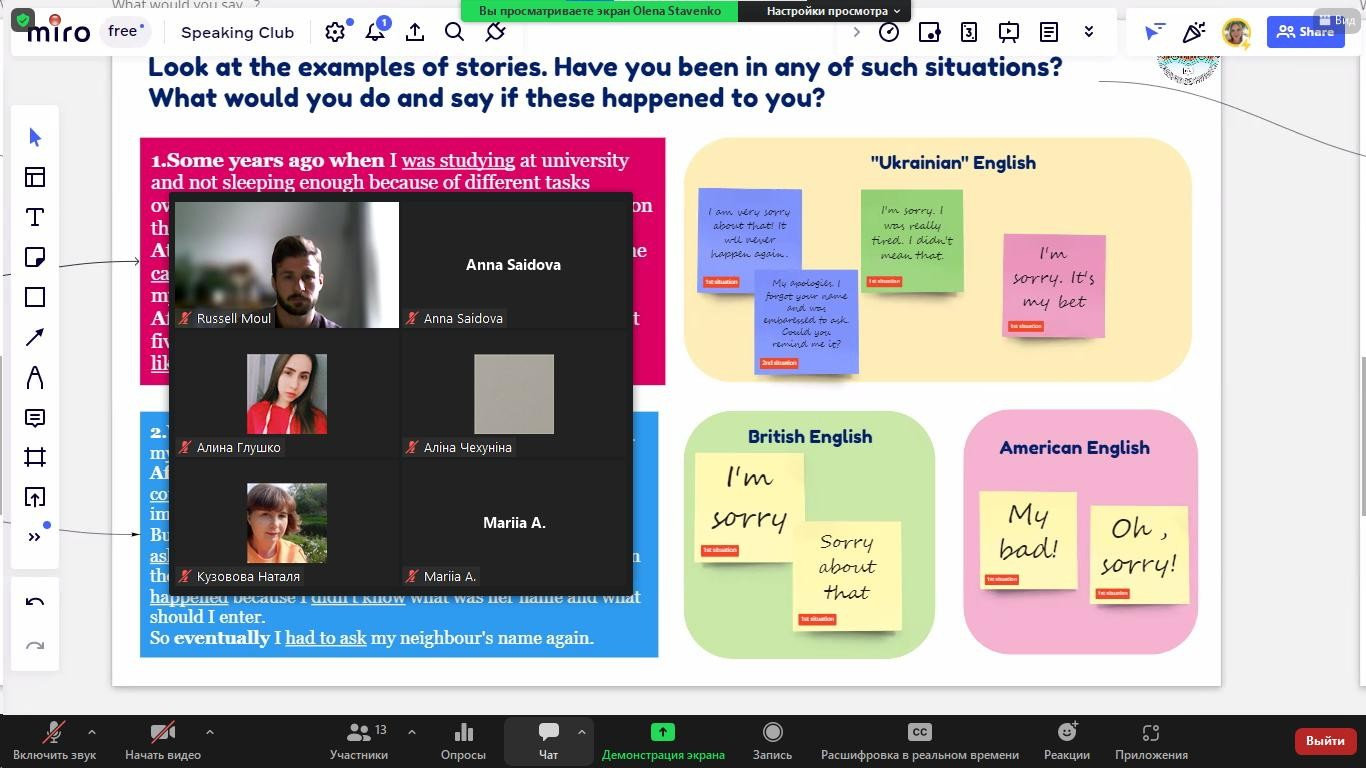Expand audio options arrow
1366x768 pixels.
(92, 732)
